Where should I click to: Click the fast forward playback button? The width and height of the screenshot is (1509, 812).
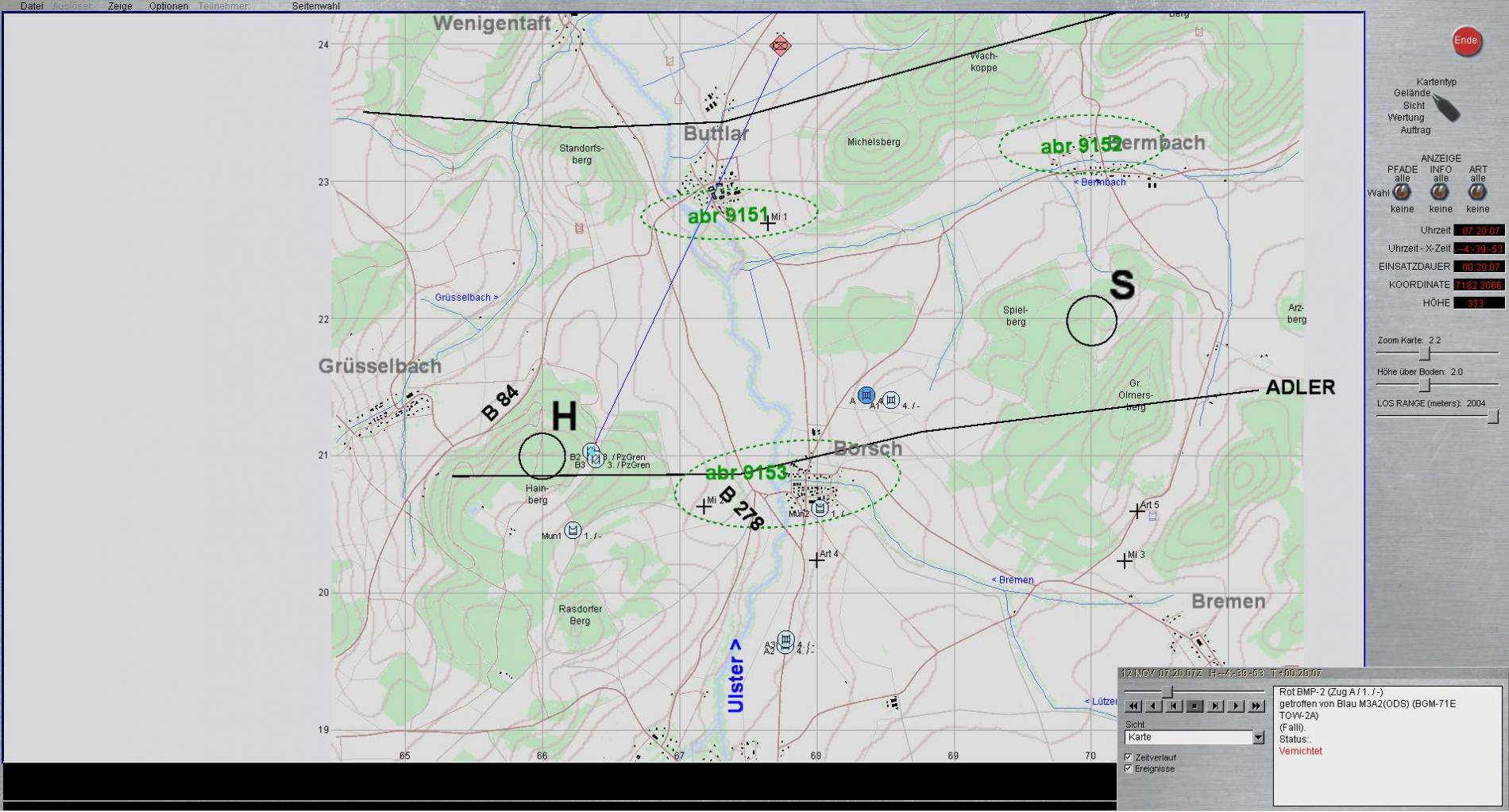1256,706
